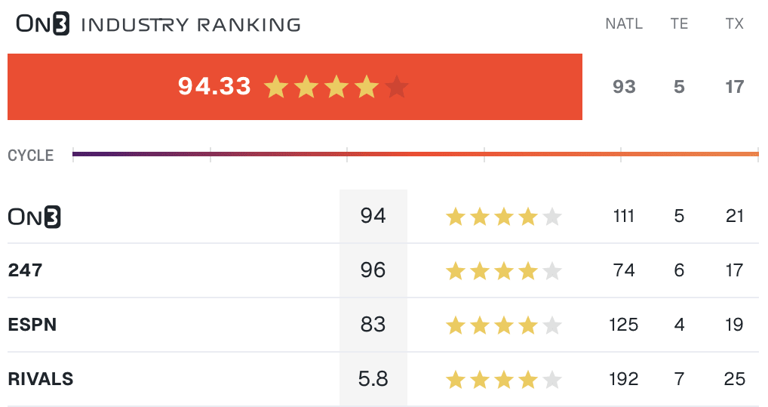This screenshot has height=407, width=768.
Task: Click the 94.33 industry rating score
Action: click(x=214, y=87)
